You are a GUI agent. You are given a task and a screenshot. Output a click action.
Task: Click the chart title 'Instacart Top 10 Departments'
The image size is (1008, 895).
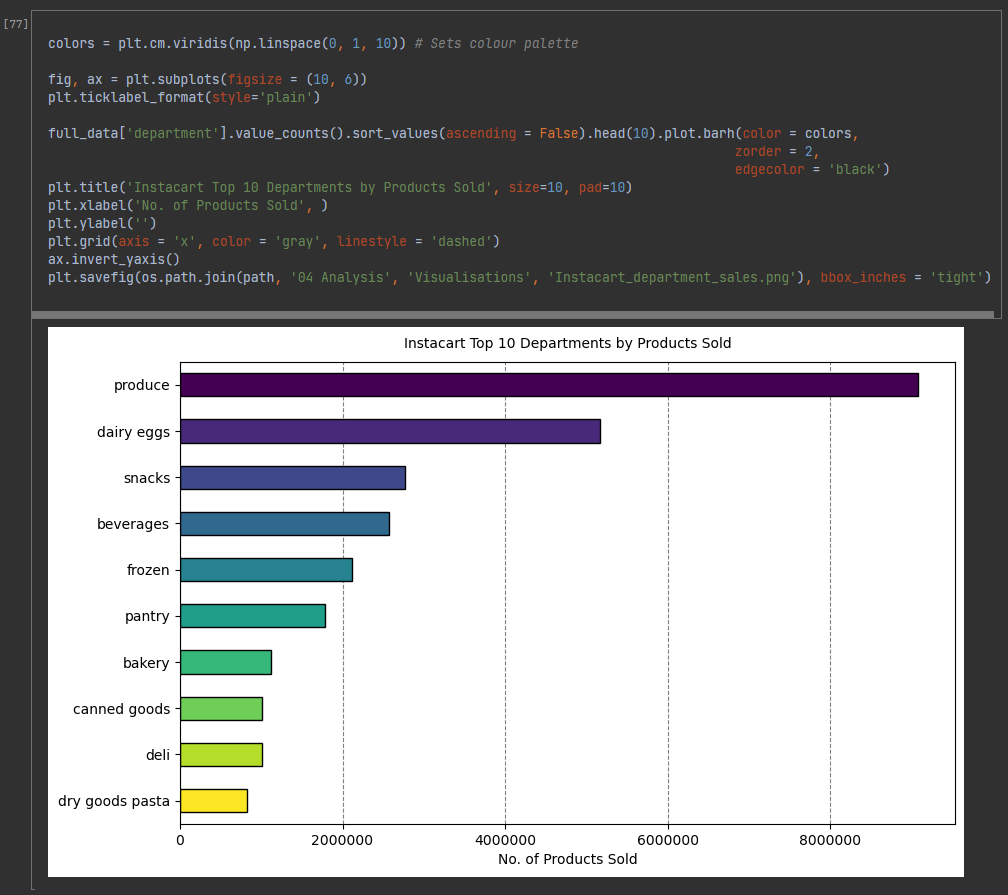click(567, 343)
